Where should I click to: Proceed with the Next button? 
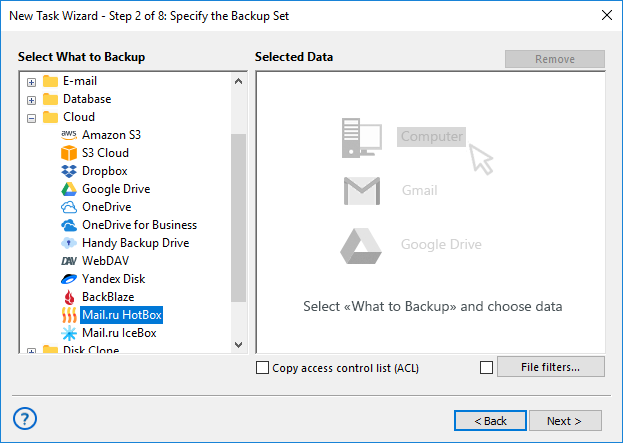point(565,421)
